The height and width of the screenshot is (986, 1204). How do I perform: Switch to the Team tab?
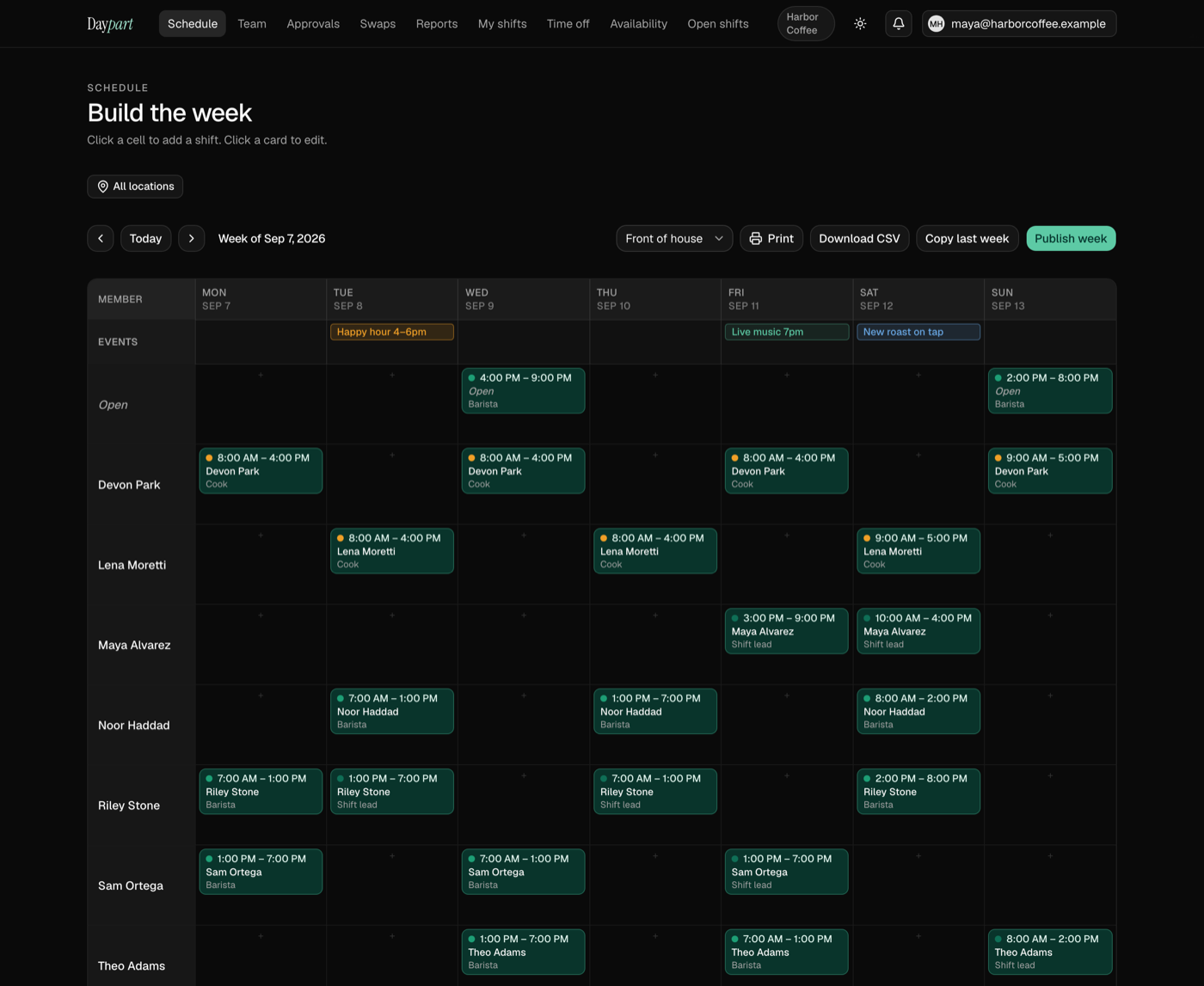coord(252,24)
